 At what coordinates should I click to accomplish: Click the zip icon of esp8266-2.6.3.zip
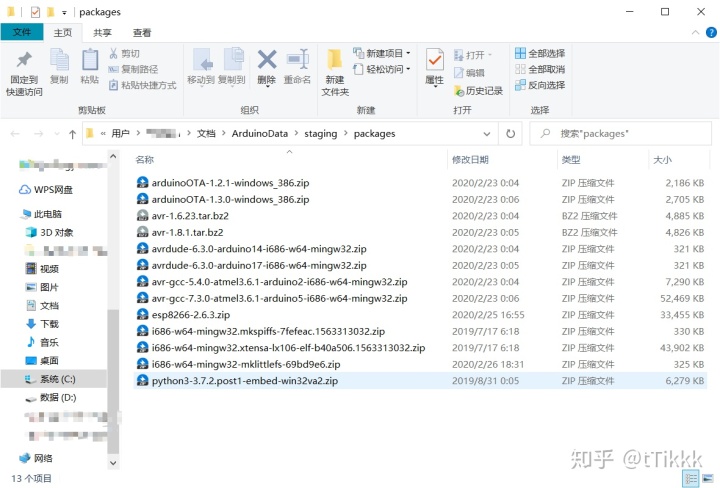tap(143, 314)
